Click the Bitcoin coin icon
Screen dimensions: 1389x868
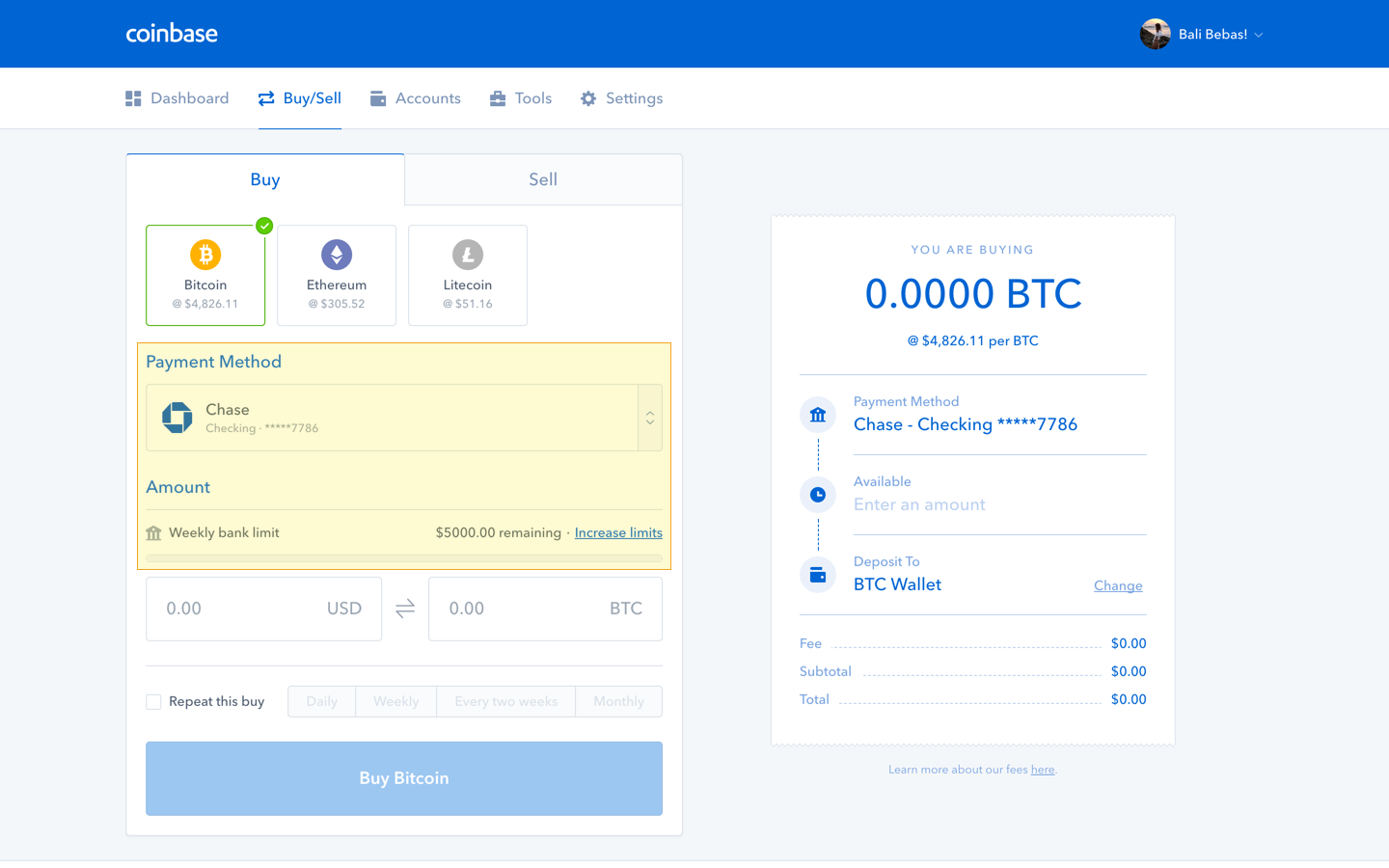(205, 255)
